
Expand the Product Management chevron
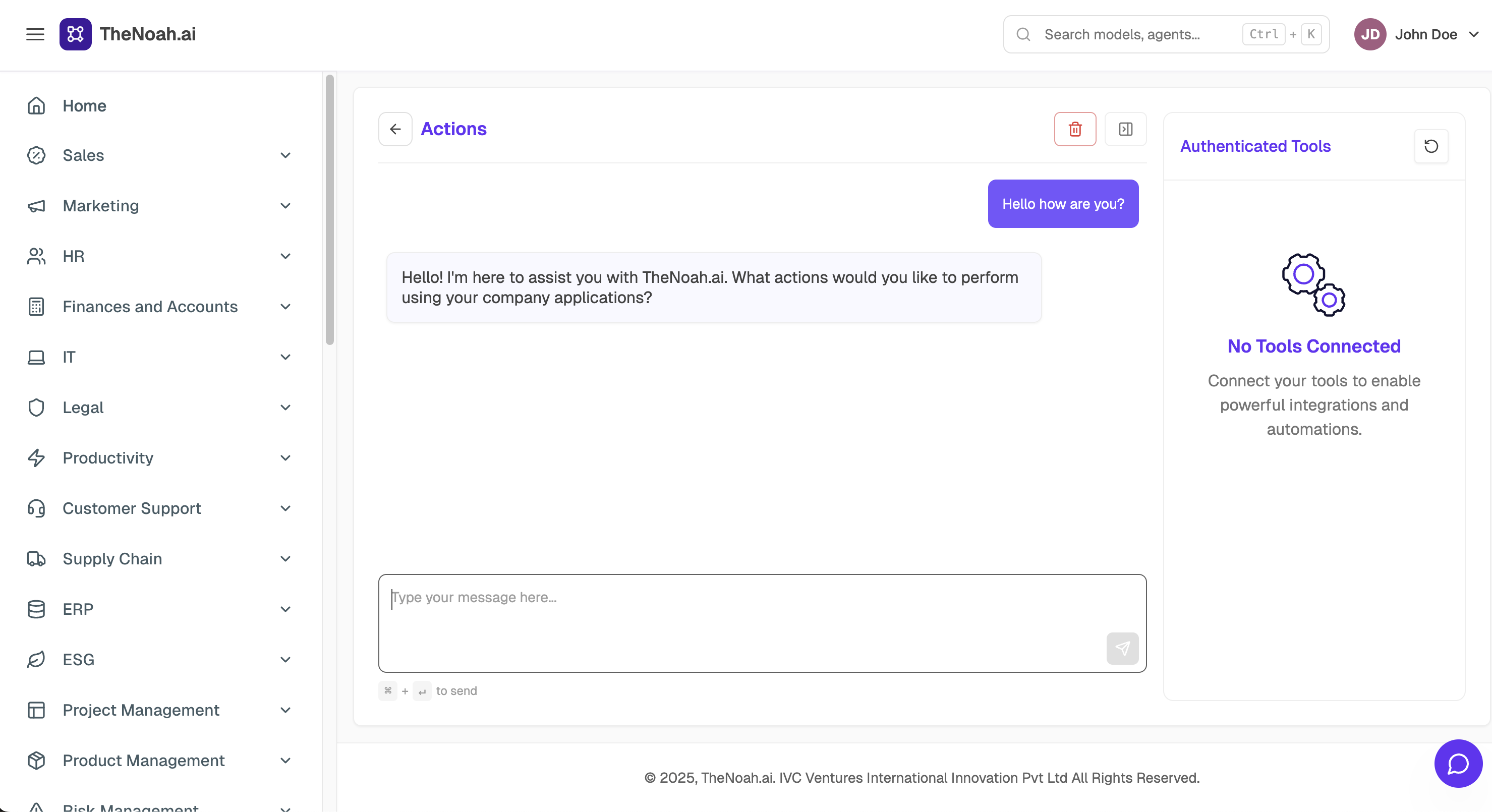[285, 760]
